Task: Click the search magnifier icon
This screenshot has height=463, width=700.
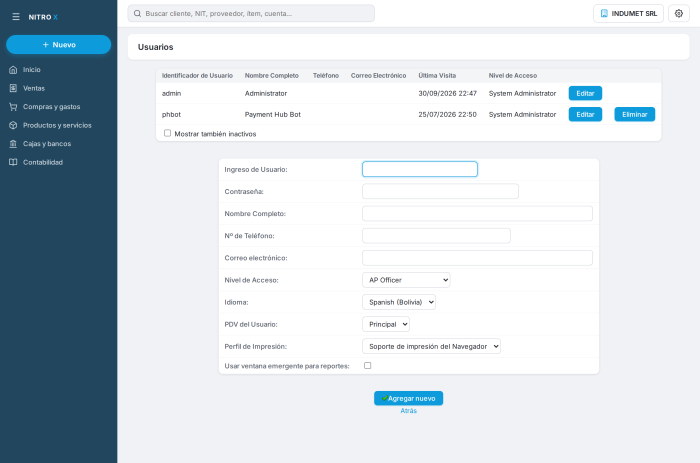Action: coord(138,13)
